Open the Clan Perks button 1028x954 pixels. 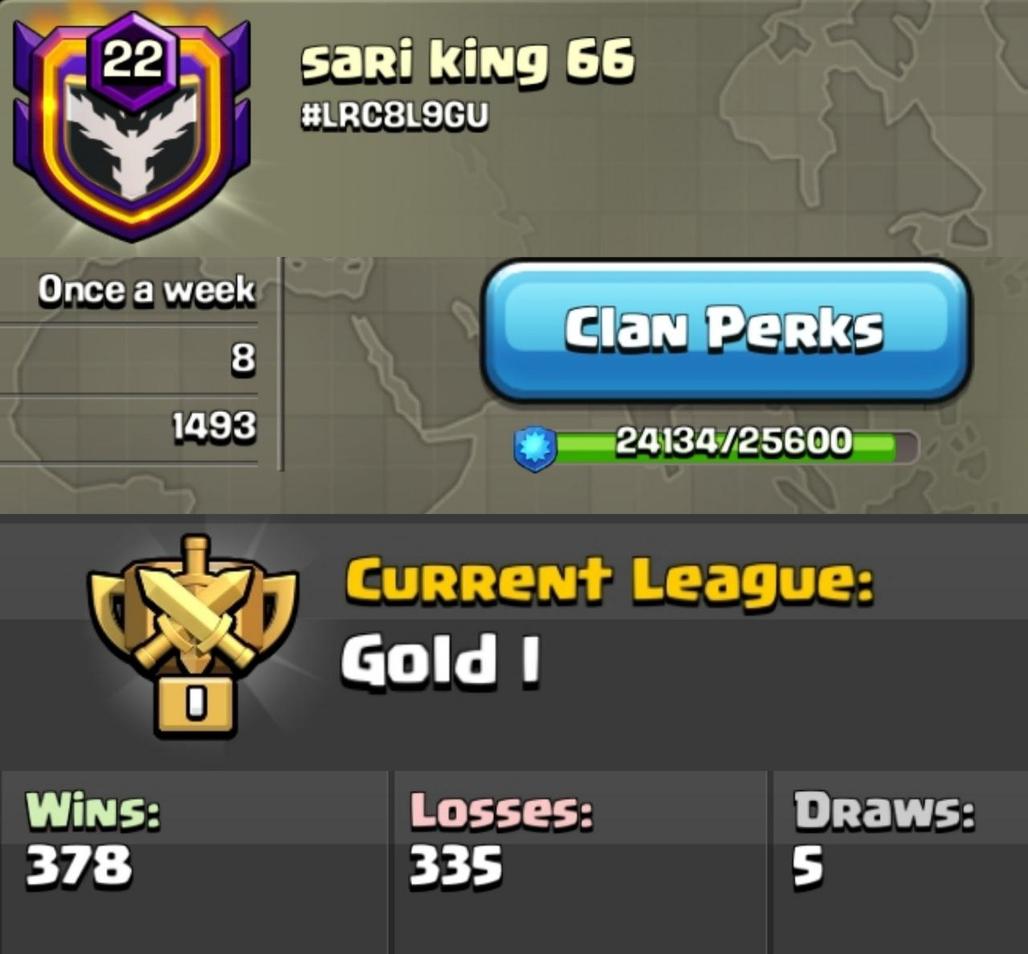(x=724, y=330)
